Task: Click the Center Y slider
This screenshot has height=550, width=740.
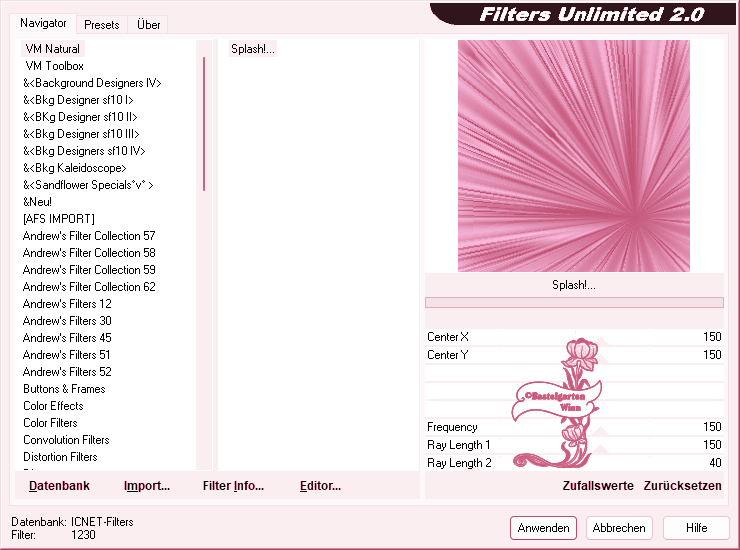Action: (574, 355)
